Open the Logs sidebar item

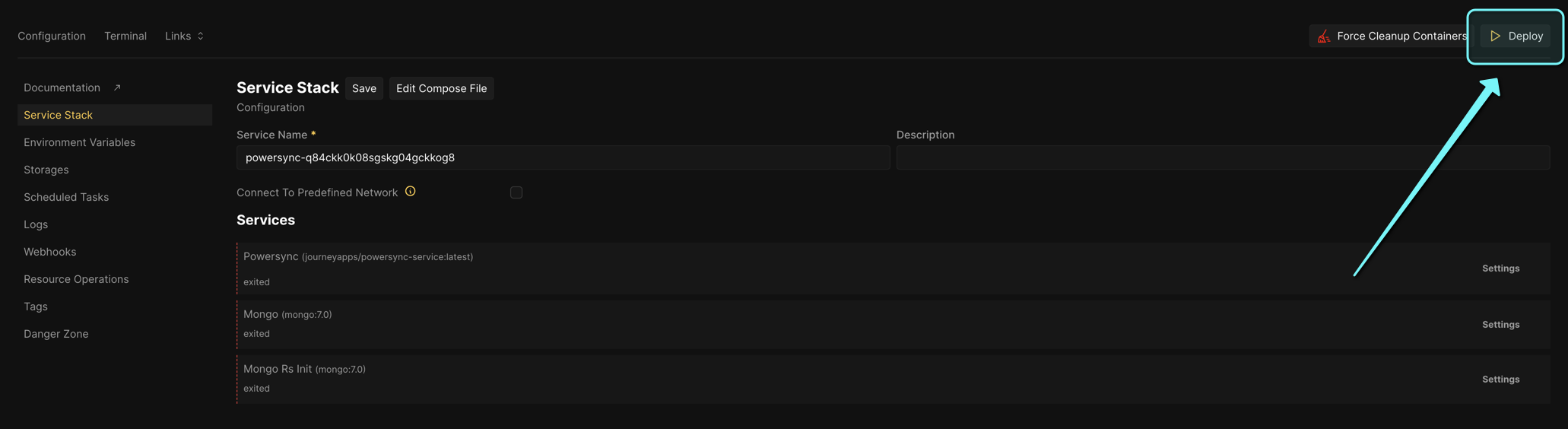[x=36, y=224]
